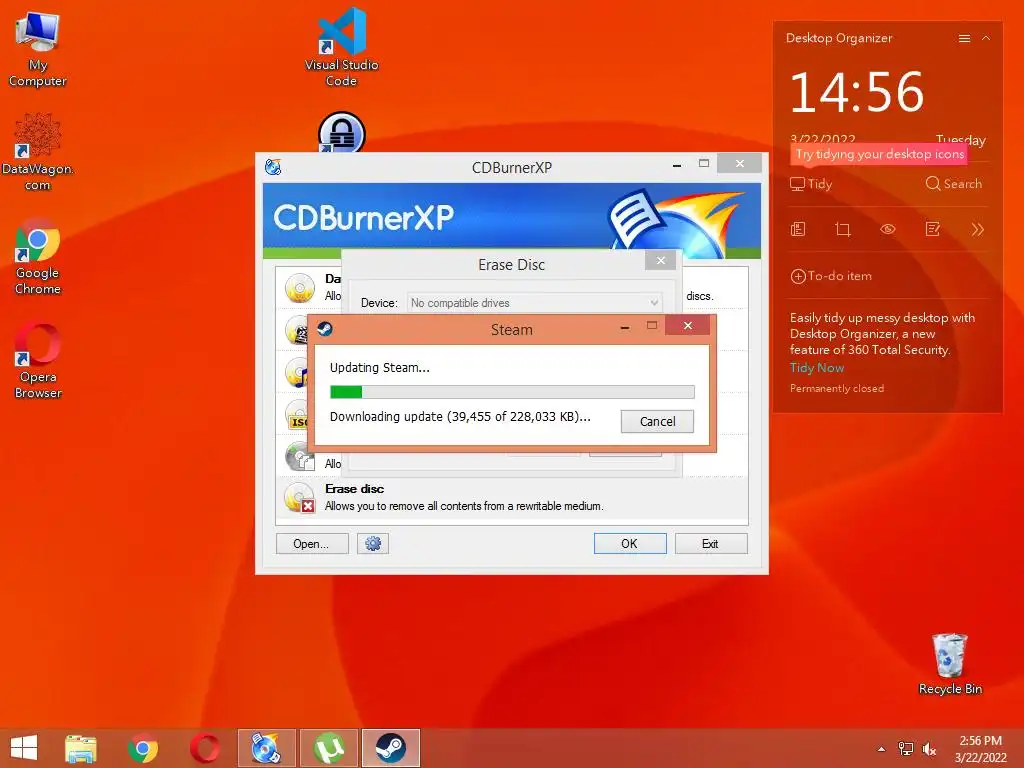Click Permanently closed in Desktop Organizer

coord(837,389)
